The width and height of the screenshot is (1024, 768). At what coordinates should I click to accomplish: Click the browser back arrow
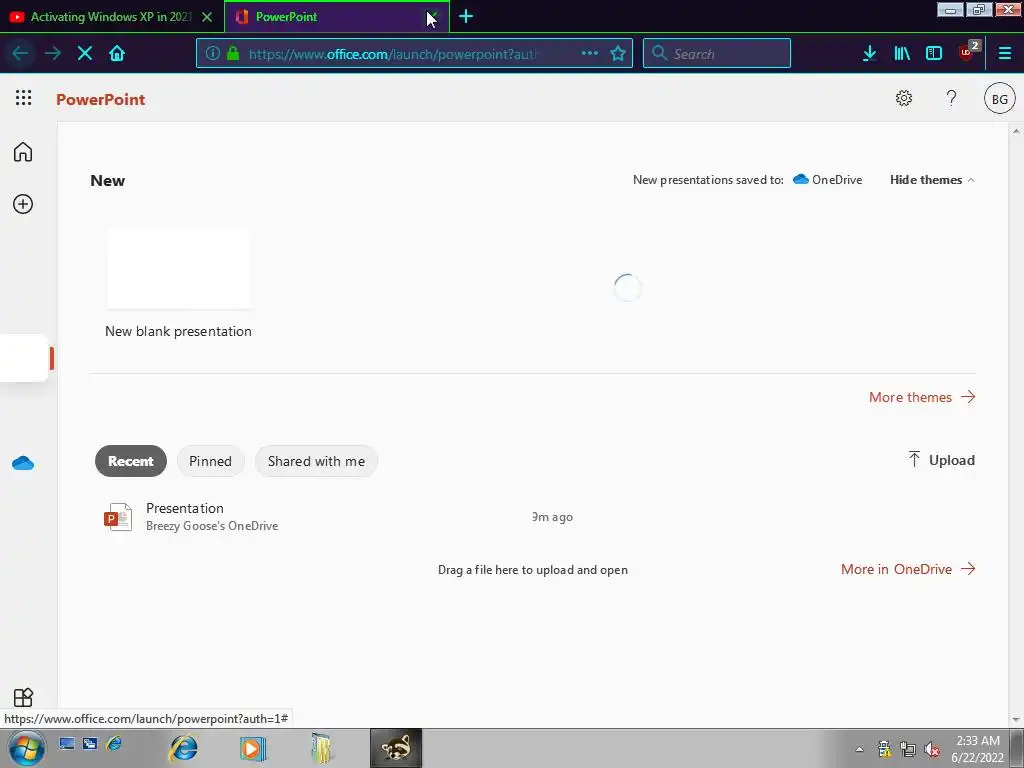click(x=20, y=53)
